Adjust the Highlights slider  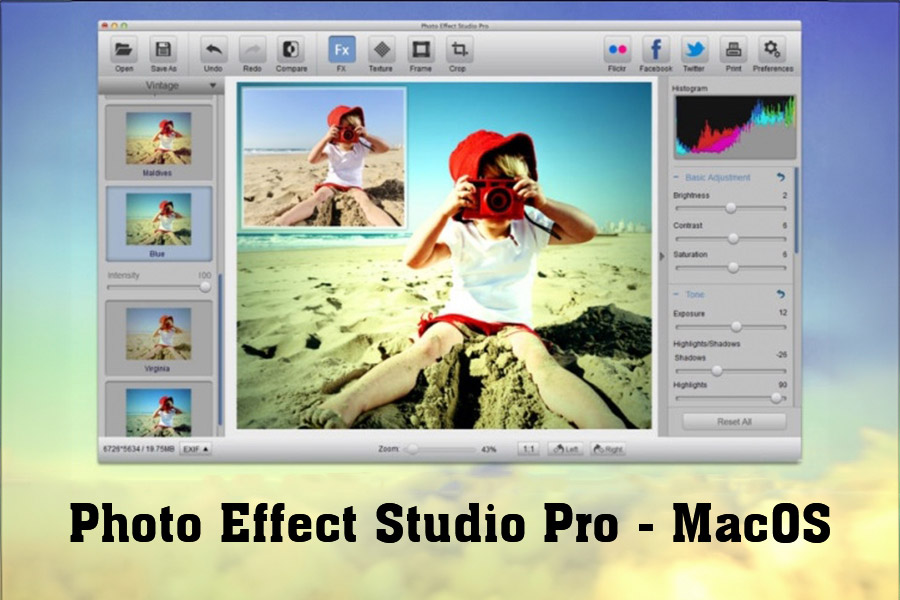pyautogui.click(x=731, y=398)
